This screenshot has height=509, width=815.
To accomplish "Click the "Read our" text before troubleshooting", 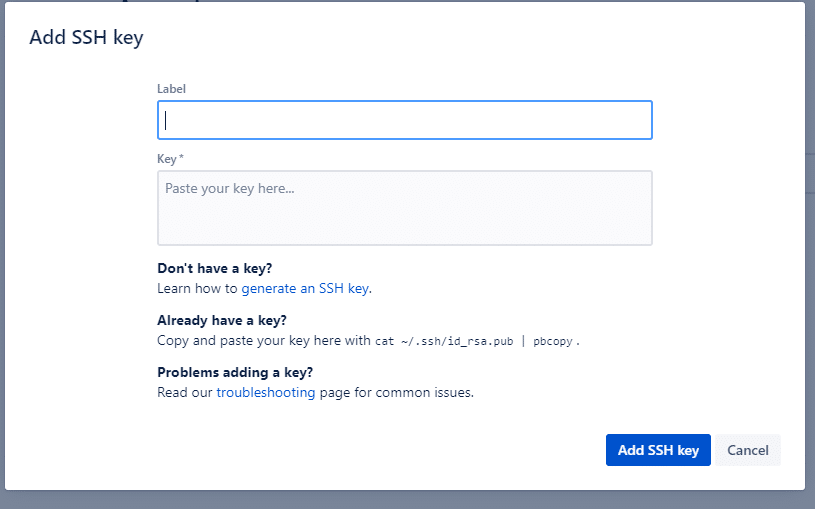I will pyautogui.click(x=185, y=393).
